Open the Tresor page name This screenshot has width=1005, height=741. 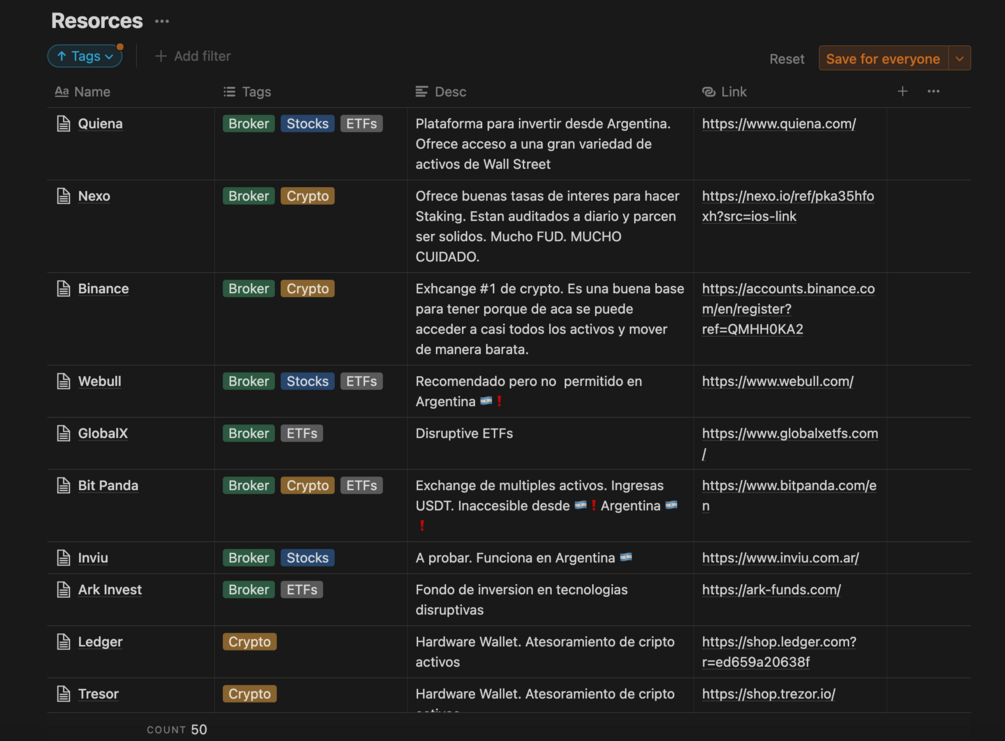[x=98, y=694]
